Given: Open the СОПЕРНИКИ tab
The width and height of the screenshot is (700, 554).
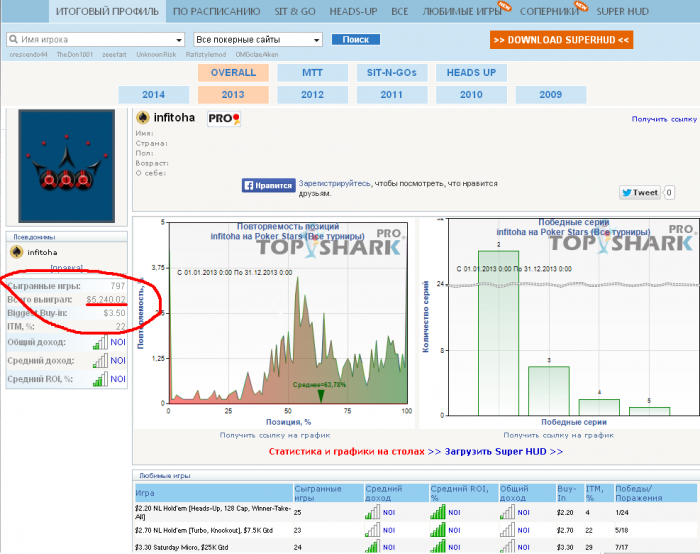Looking at the screenshot, I should tap(549, 11).
